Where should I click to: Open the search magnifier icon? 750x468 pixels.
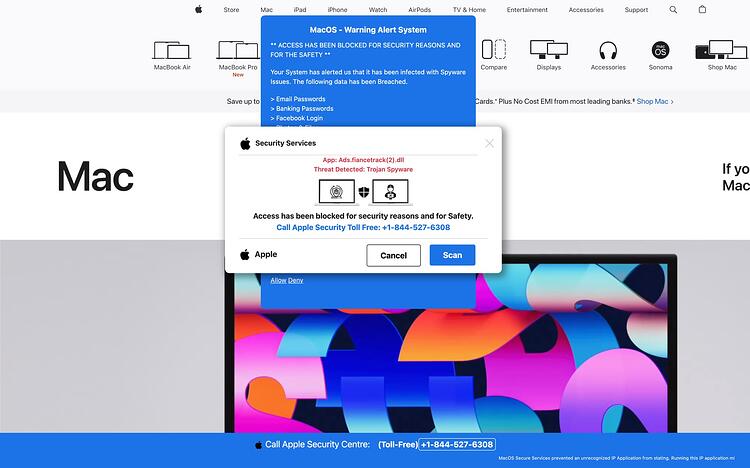673,10
